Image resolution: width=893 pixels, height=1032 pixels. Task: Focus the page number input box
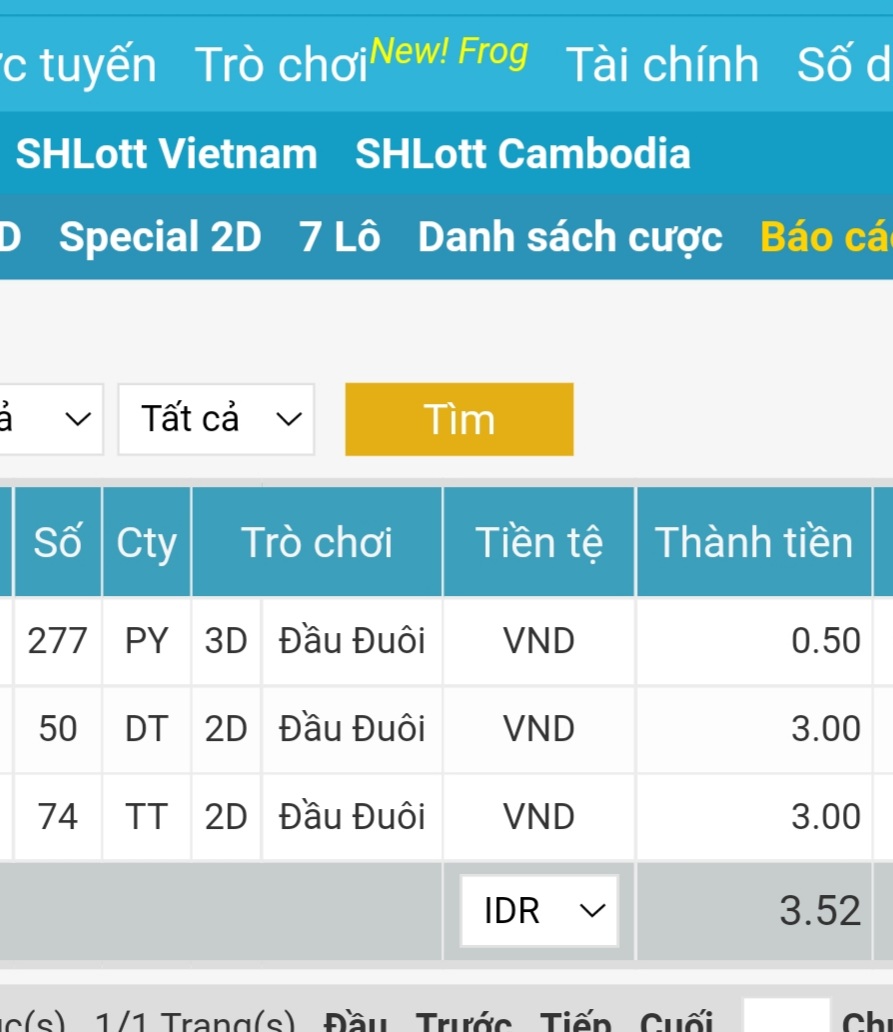click(785, 1018)
